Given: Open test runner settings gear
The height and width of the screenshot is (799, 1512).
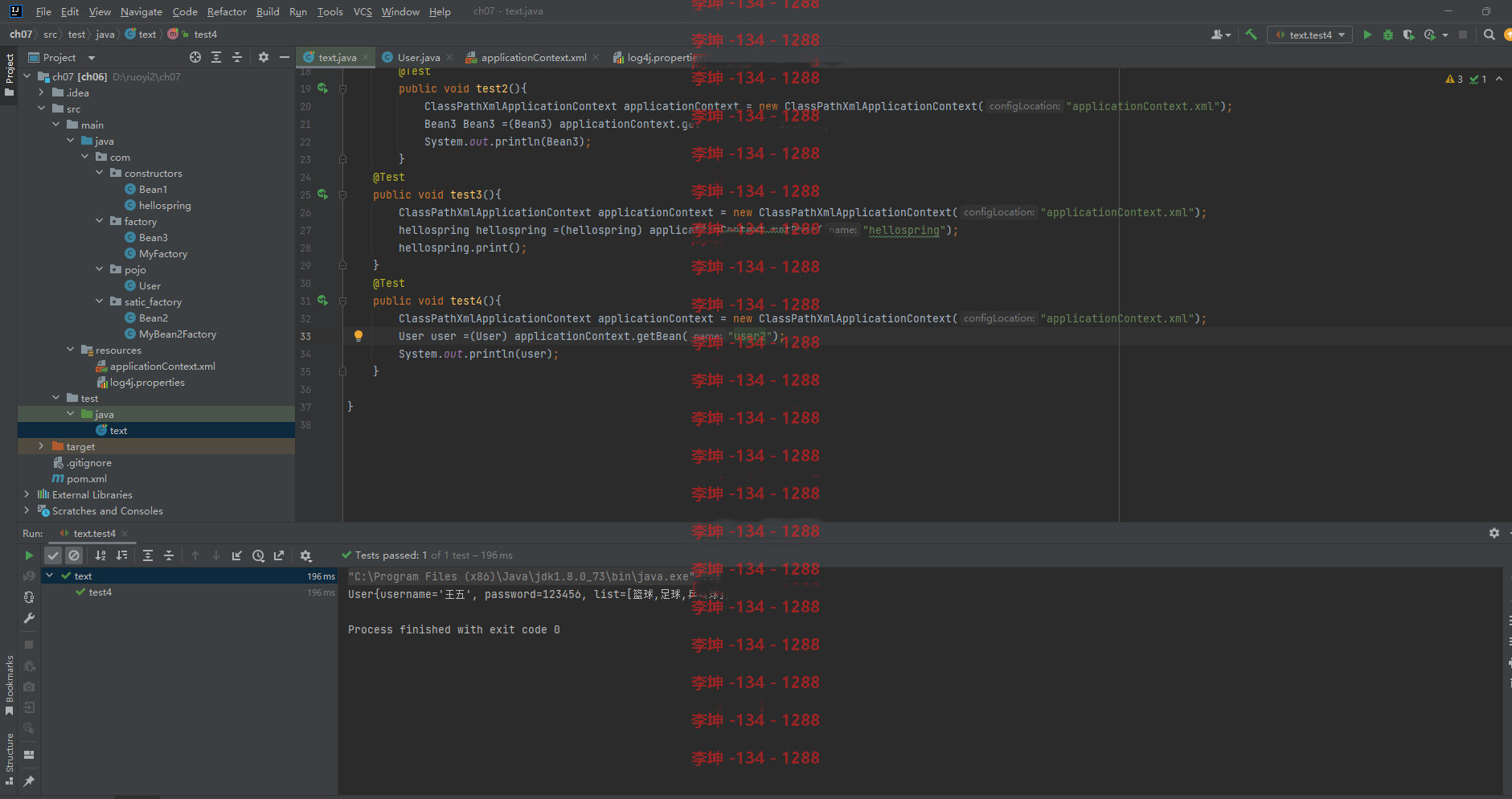Looking at the screenshot, I should coord(305,555).
